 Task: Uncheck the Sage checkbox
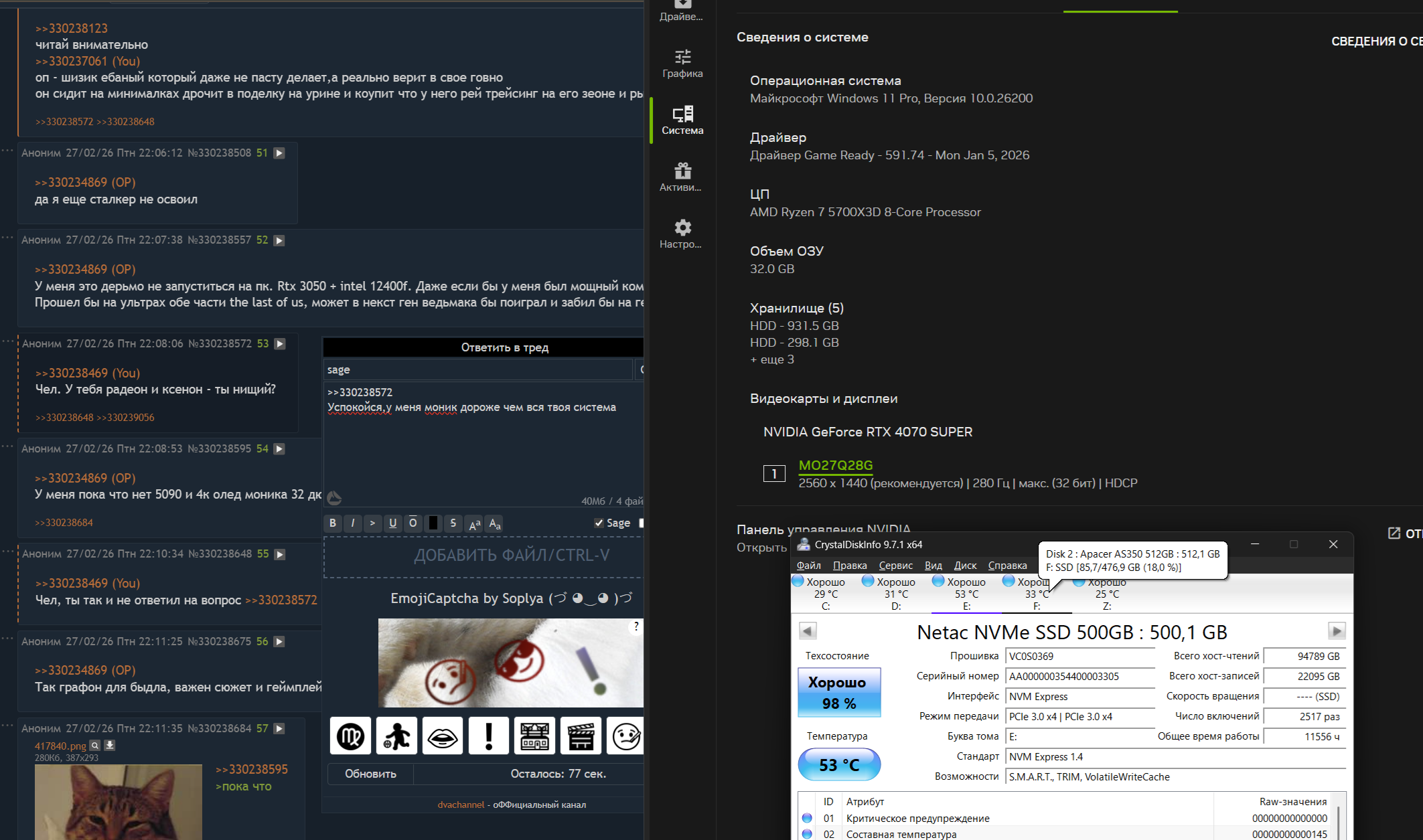(599, 523)
